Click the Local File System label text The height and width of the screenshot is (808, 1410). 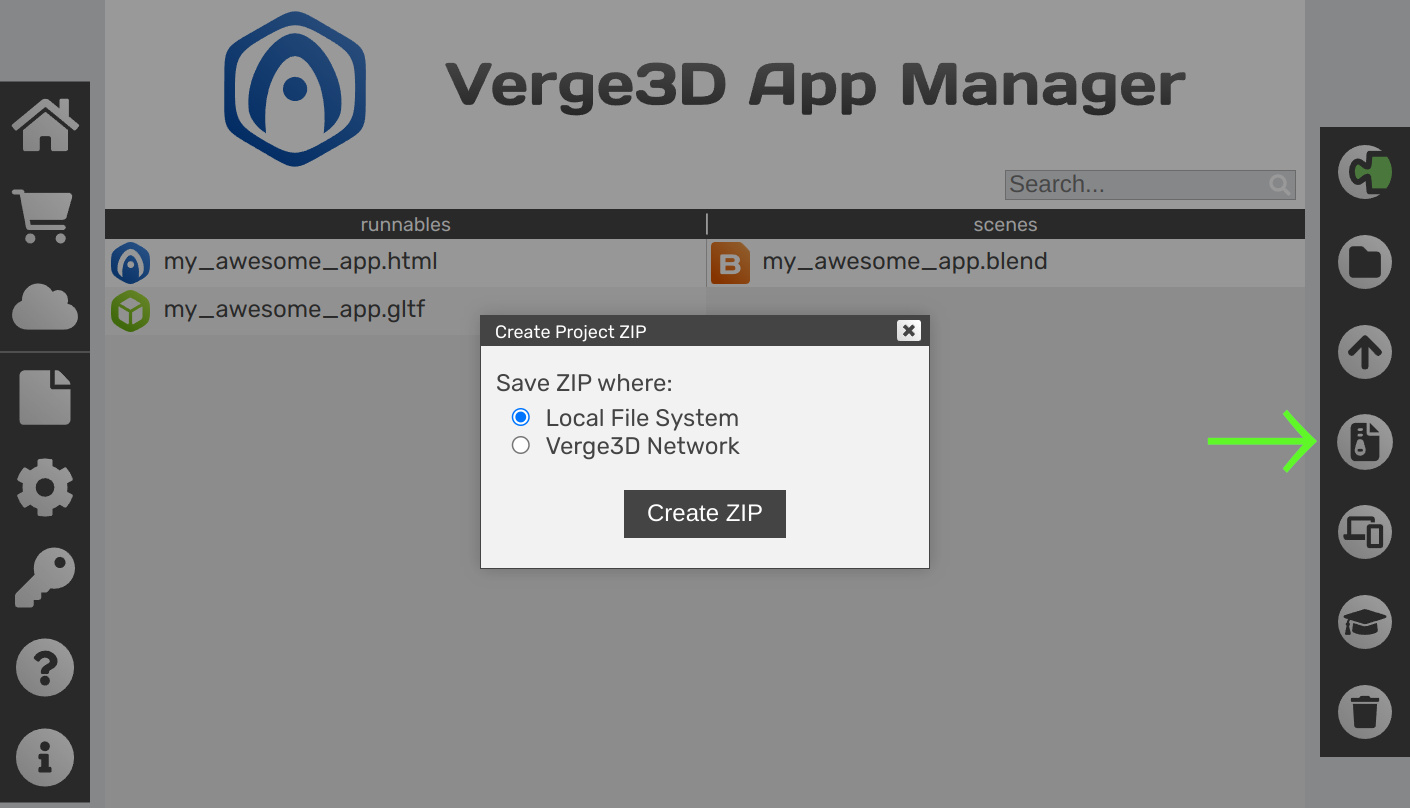(642, 418)
